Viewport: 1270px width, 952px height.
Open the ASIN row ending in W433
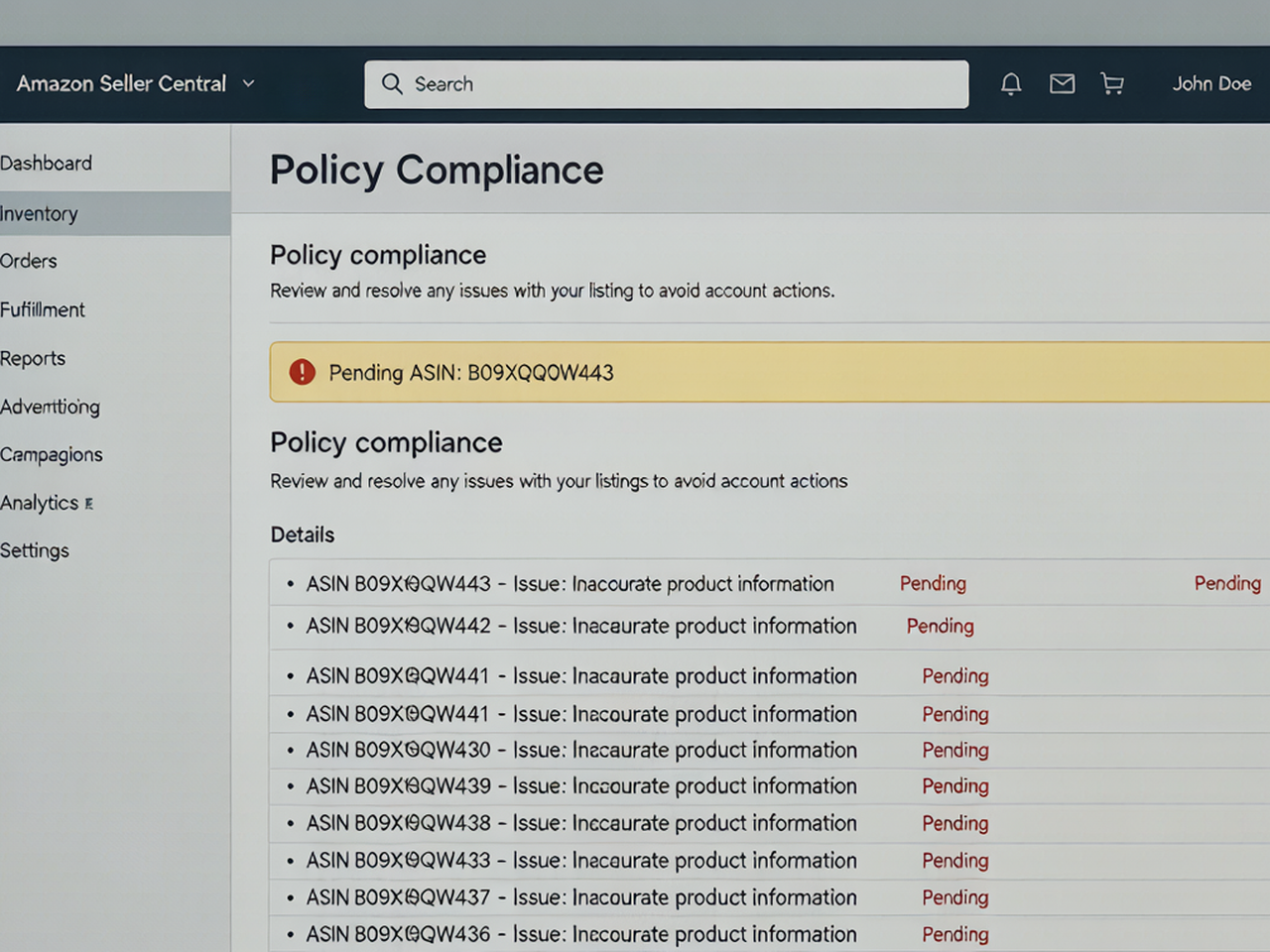coord(769,860)
